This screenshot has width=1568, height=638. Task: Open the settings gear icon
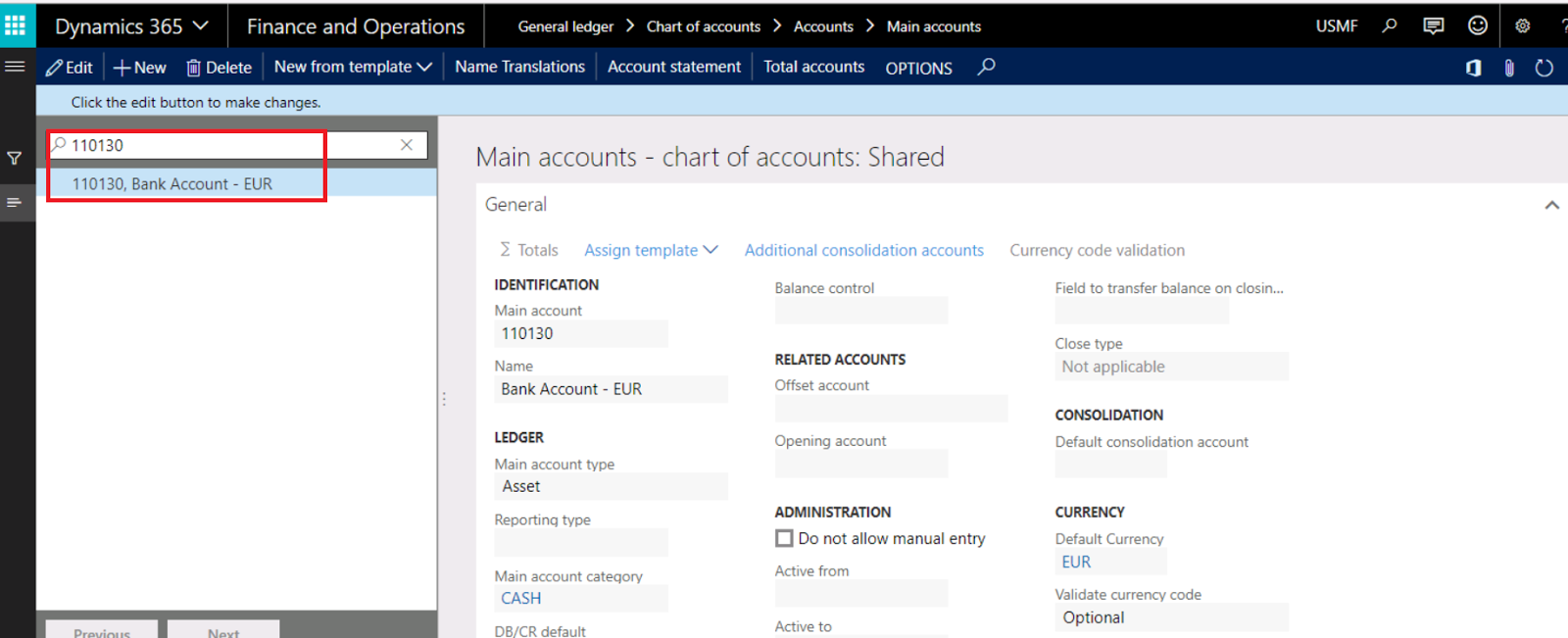tap(1523, 26)
